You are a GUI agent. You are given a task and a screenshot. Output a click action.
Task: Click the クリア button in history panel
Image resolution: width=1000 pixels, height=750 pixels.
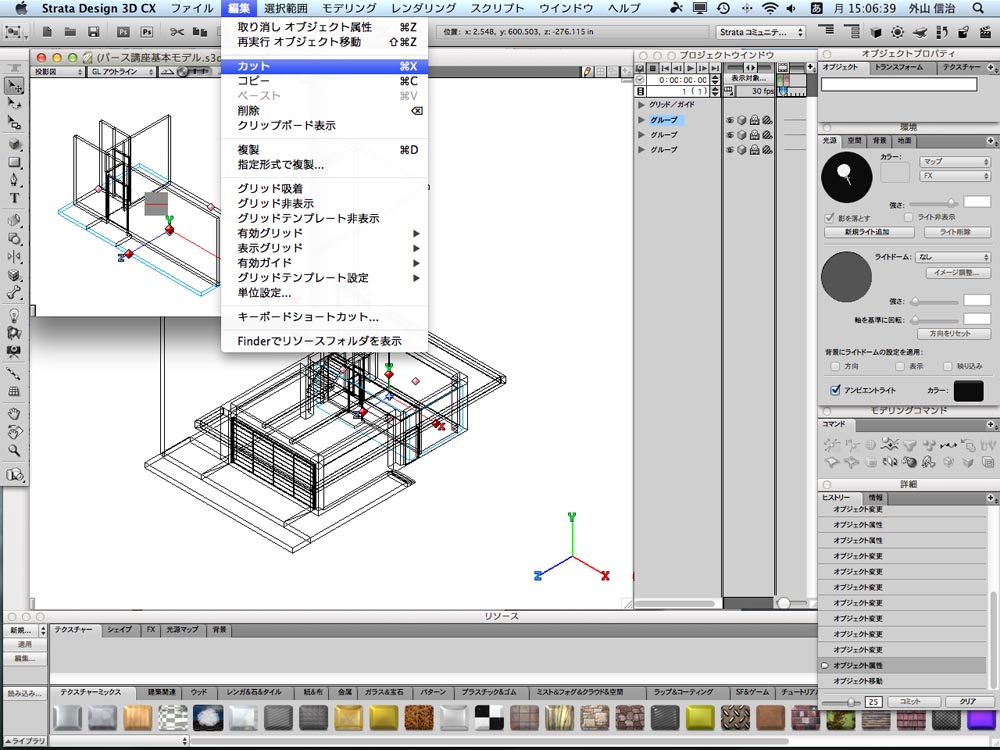[967, 702]
